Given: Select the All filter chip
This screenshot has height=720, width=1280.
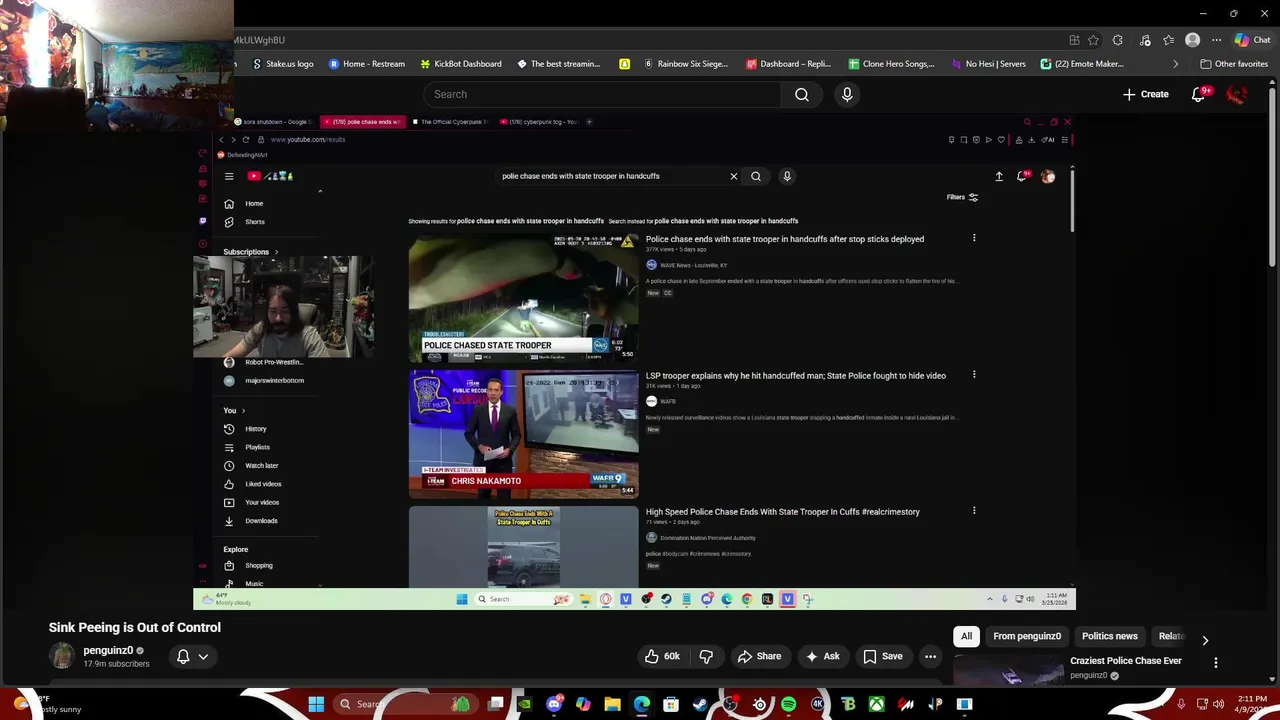Looking at the screenshot, I should (x=966, y=636).
